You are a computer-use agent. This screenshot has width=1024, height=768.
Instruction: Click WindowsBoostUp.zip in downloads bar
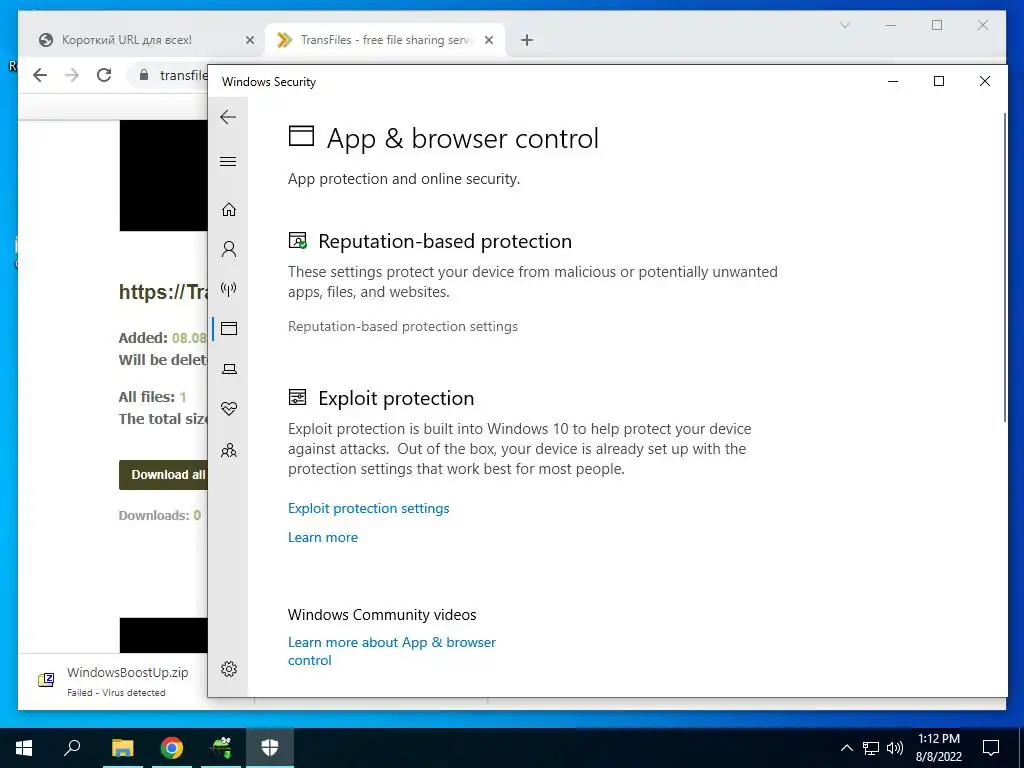127,673
